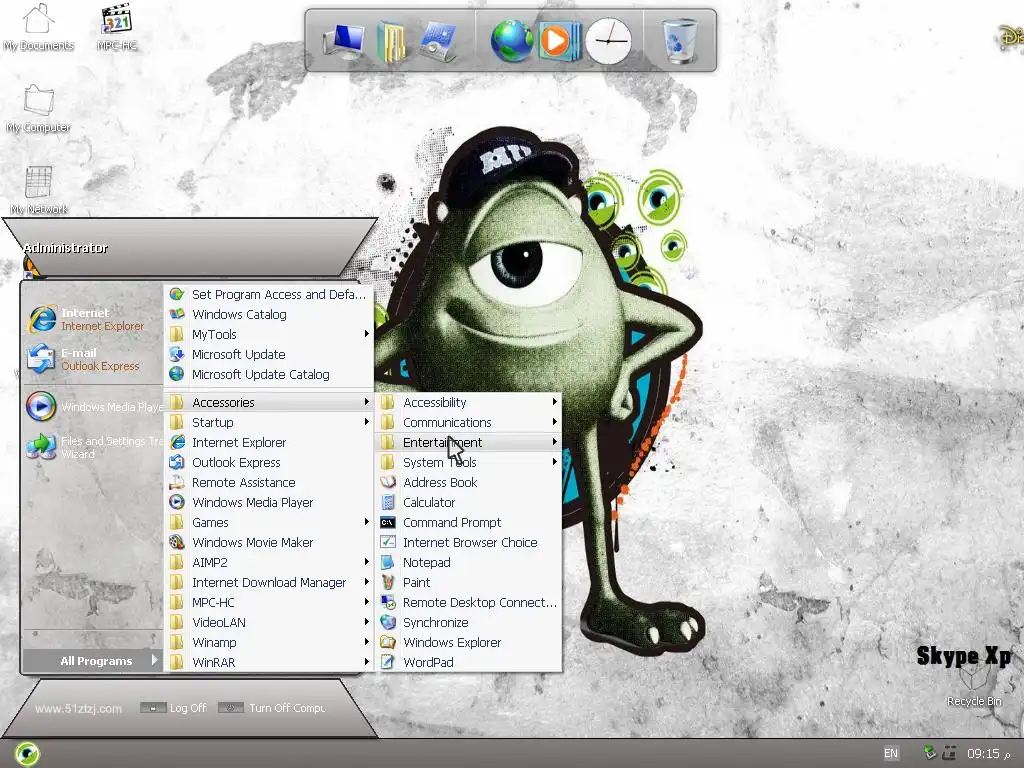1024x768 pixels.
Task: Launch WordPad
Action: [469, 662]
